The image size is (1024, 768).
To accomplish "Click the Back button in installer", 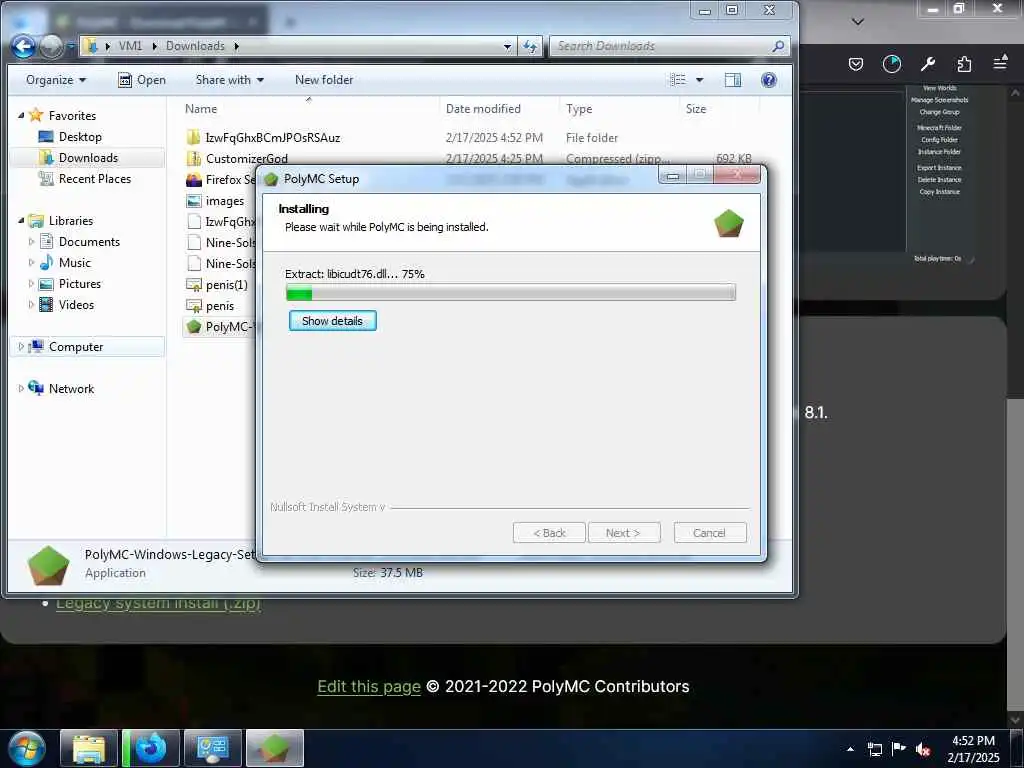I will (549, 533).
